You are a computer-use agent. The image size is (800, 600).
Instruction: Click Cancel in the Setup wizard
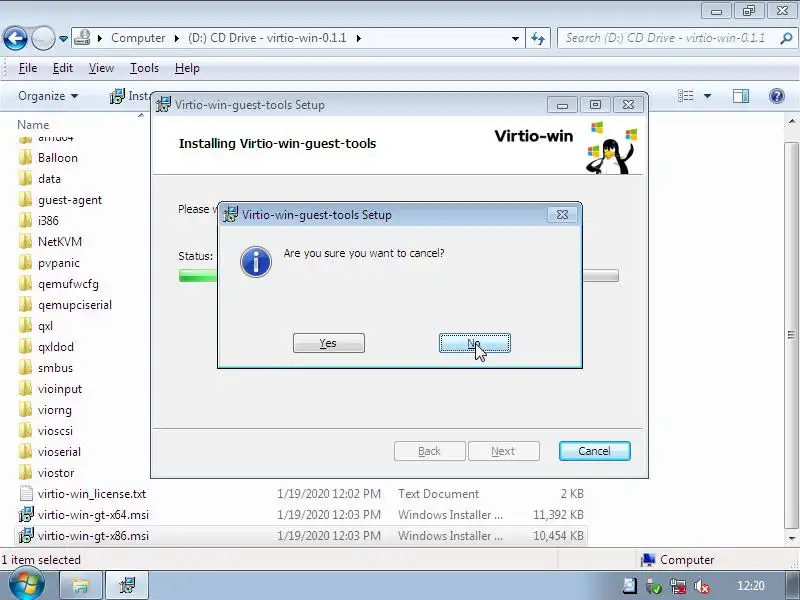pyautogui.click(x=594, y=451)
